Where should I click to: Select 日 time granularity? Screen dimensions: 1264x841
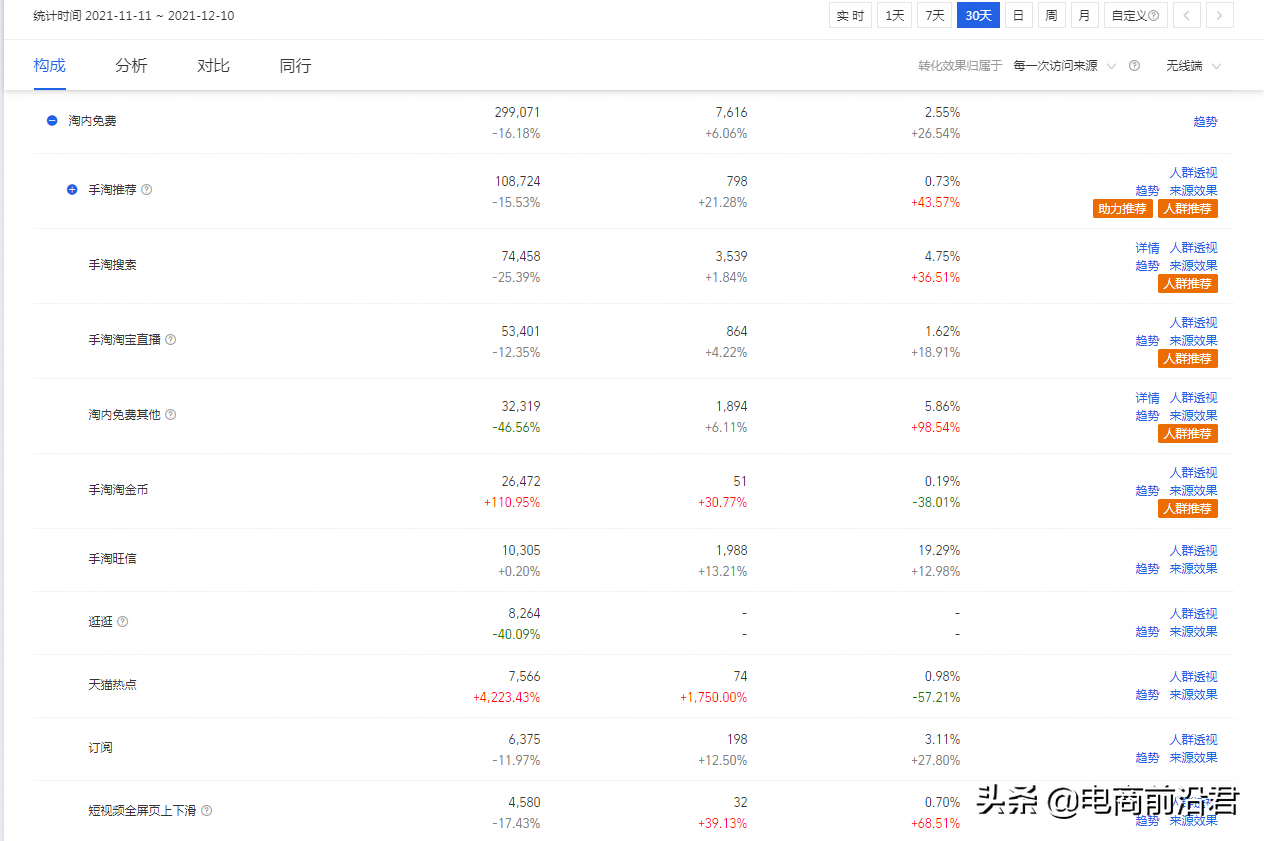(1018, 16)
